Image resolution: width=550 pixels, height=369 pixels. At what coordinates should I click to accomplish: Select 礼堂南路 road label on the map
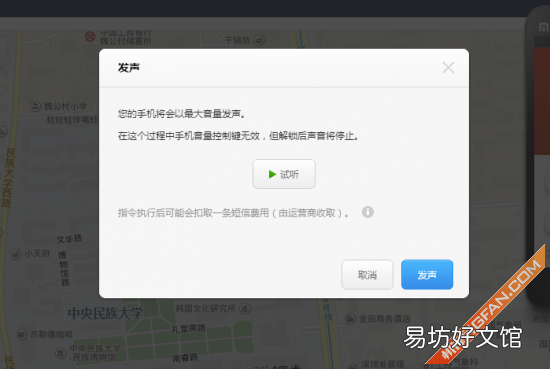(189, 328)
